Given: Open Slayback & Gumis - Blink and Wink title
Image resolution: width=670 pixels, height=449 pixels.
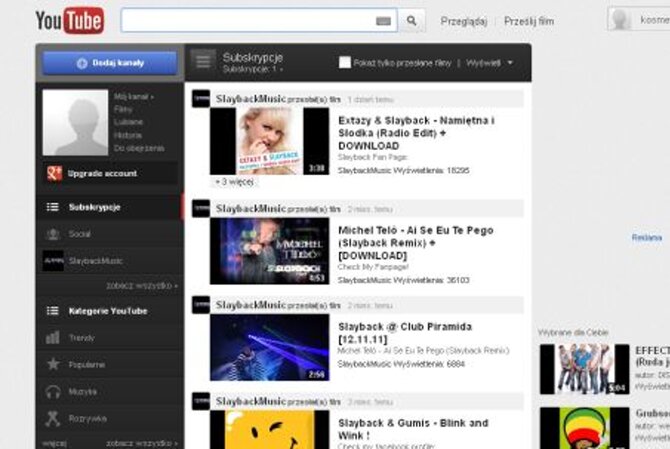Looking at the screenshot, I should coord(413,429).
